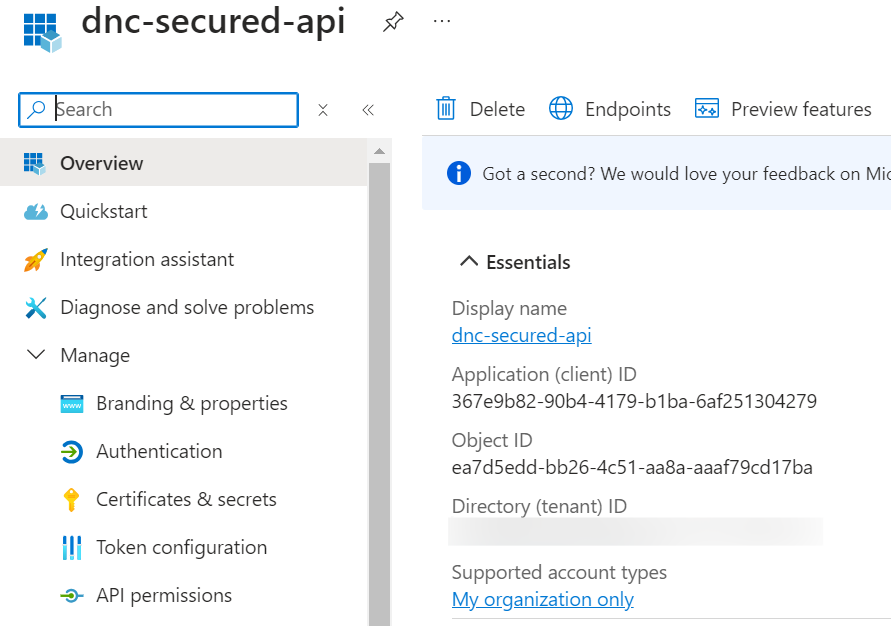Click the Essentials heading text

528,262
